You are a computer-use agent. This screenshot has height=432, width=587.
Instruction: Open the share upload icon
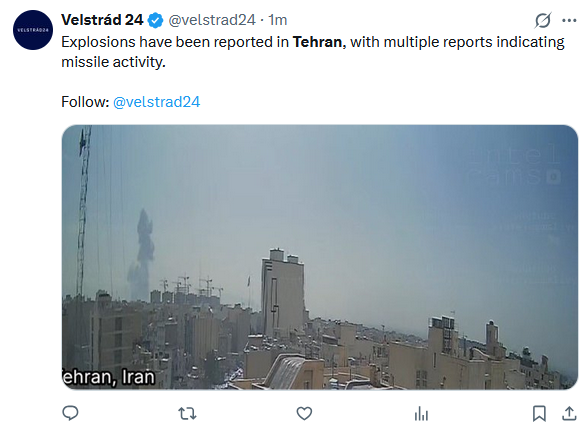(x=569, y=413)
